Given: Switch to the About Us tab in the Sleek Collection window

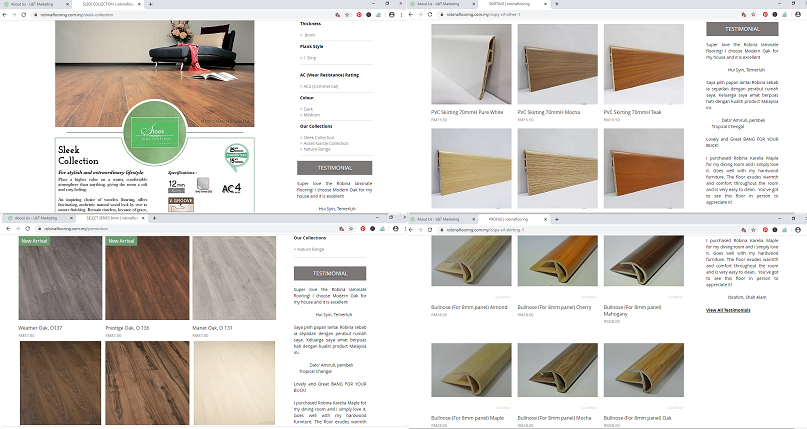Looking at the screenshot, I should click(x=35, y=4).
